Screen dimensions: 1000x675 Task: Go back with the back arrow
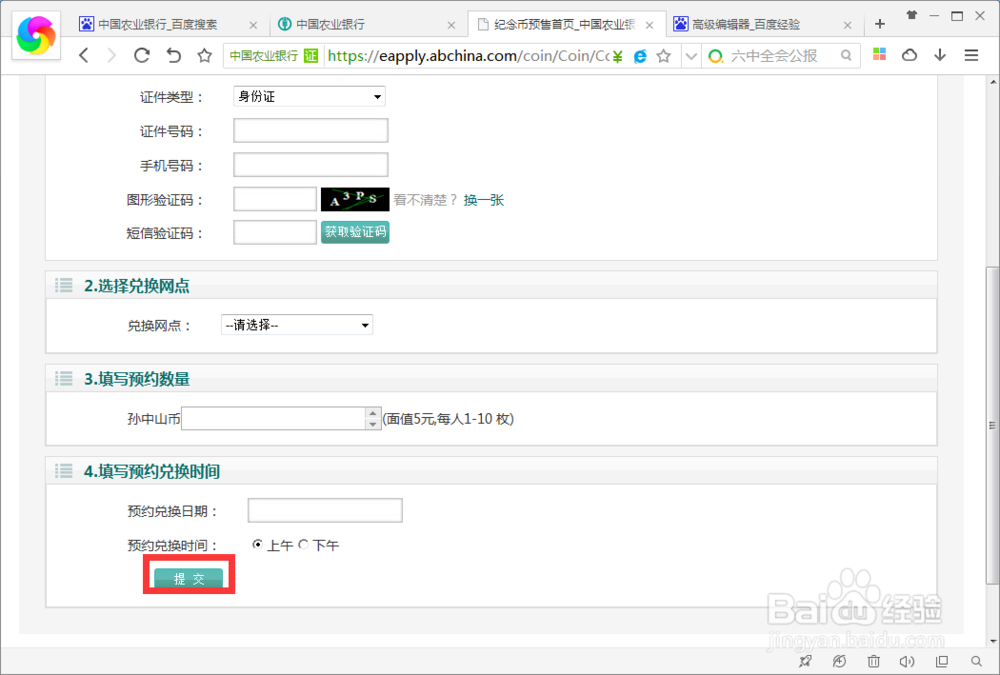click(x=84, y=56)
